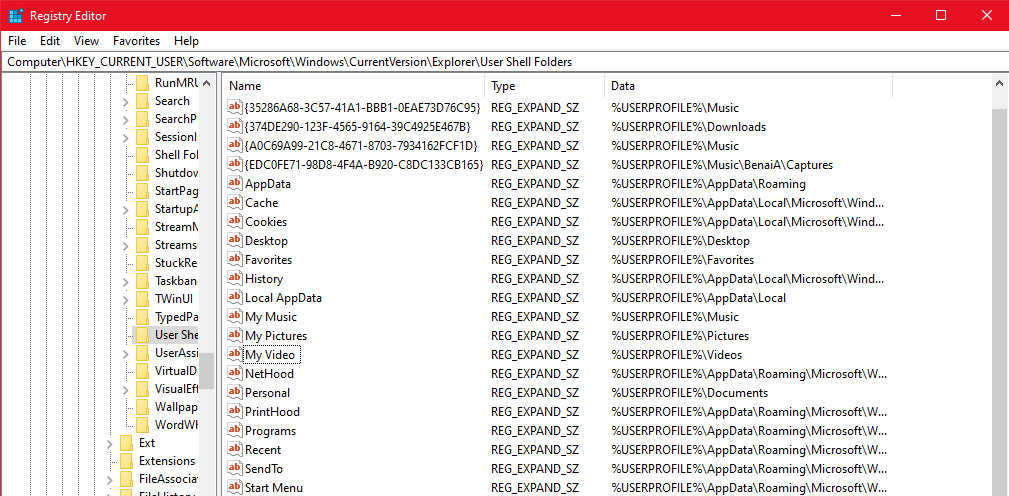The width and height of the screenshot is (1009, 496).
Task: Expand the Ext key in the tree
Action: (x=109, y=443)
